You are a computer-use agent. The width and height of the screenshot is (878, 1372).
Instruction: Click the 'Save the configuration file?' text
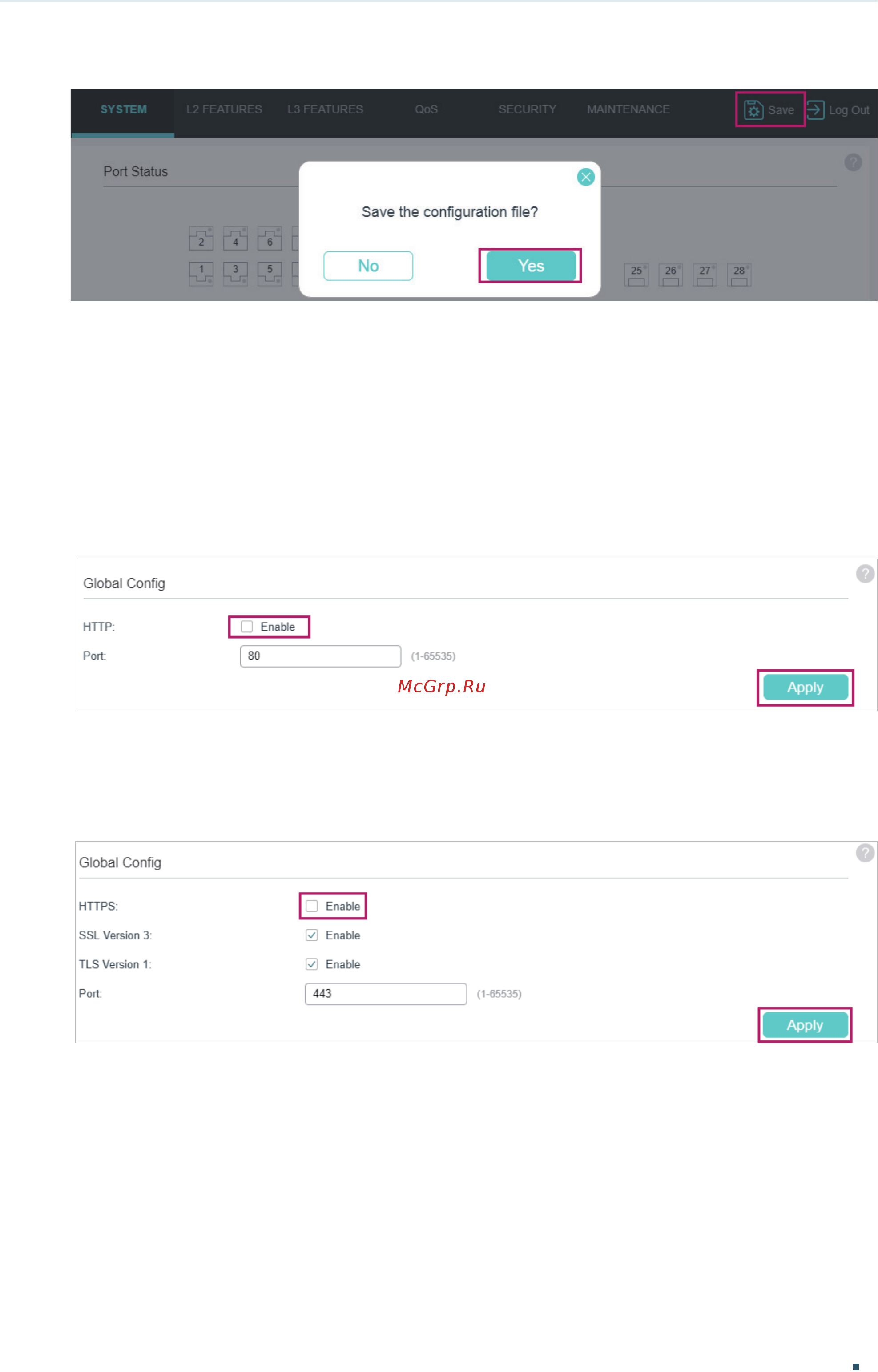[x=450, y=212]
